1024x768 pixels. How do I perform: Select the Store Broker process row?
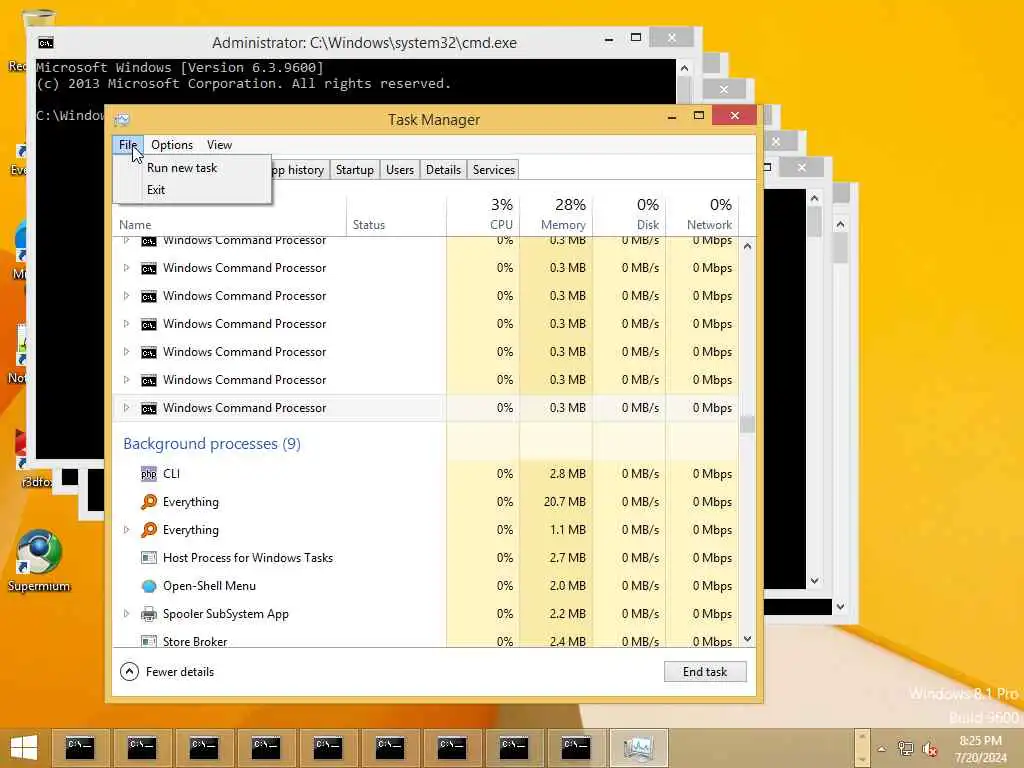(426, 639)
